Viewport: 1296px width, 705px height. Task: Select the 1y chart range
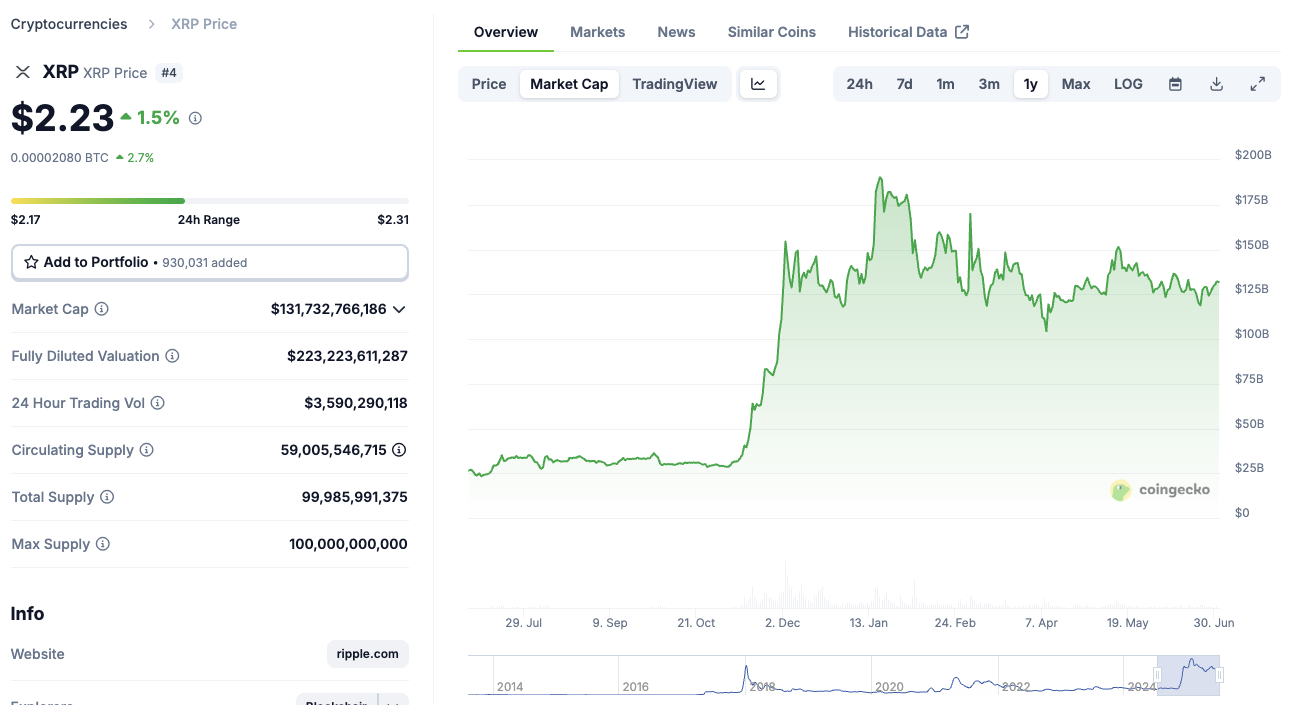coord(1031,84)
